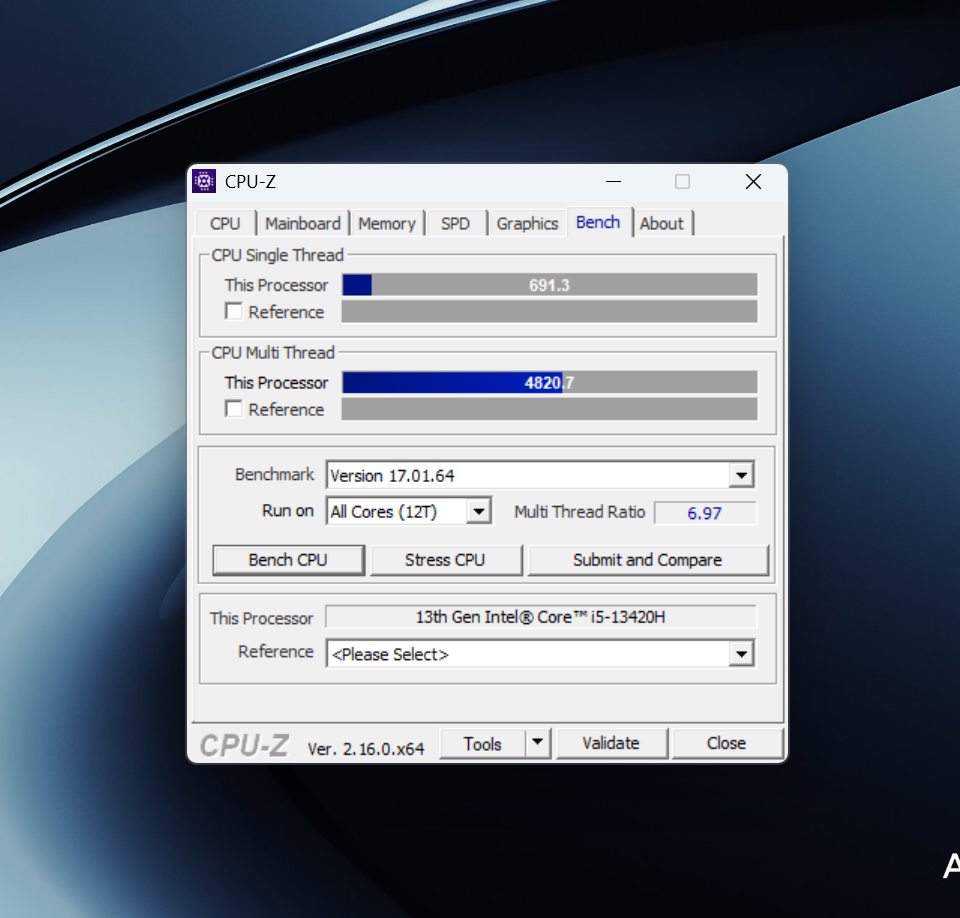Open the About tab
The image size is (960, 918).
point(661,224)
